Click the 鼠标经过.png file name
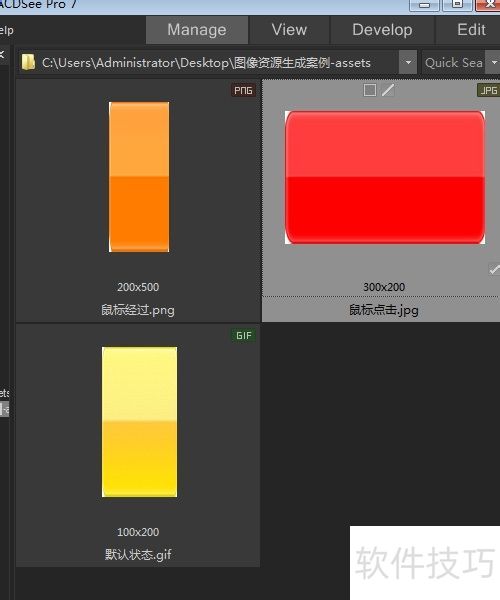Image resolution: width=500 pixels, height=600 pixels. tap(138, 310)
